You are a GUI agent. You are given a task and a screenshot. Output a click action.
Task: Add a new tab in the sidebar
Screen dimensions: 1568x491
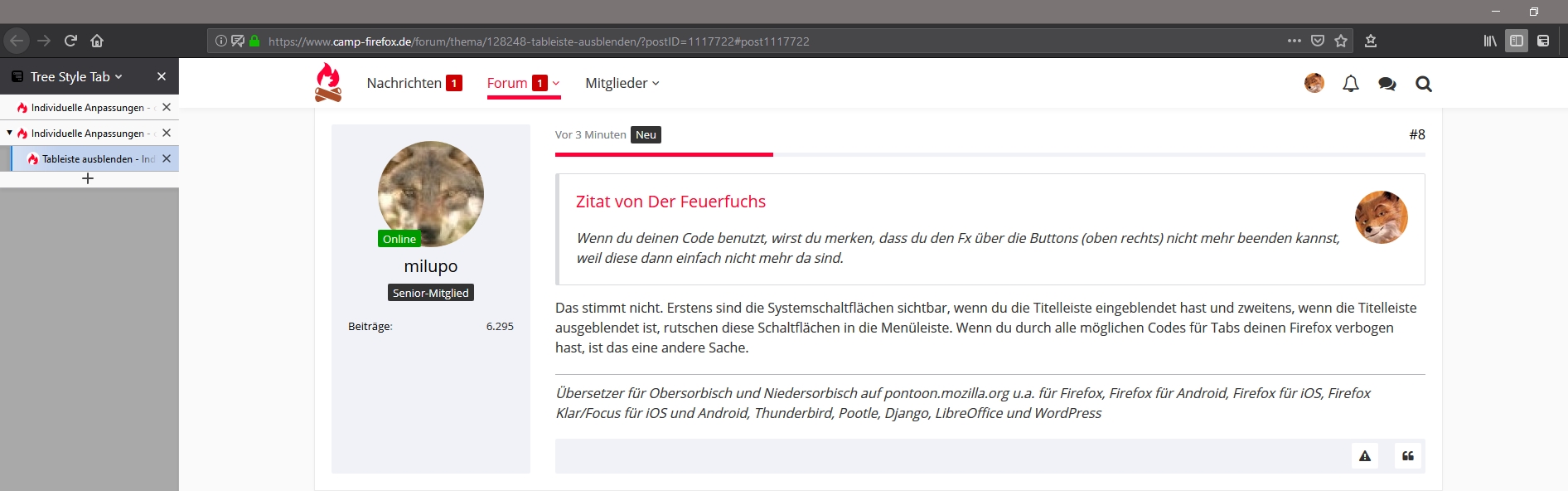(88, 178)
